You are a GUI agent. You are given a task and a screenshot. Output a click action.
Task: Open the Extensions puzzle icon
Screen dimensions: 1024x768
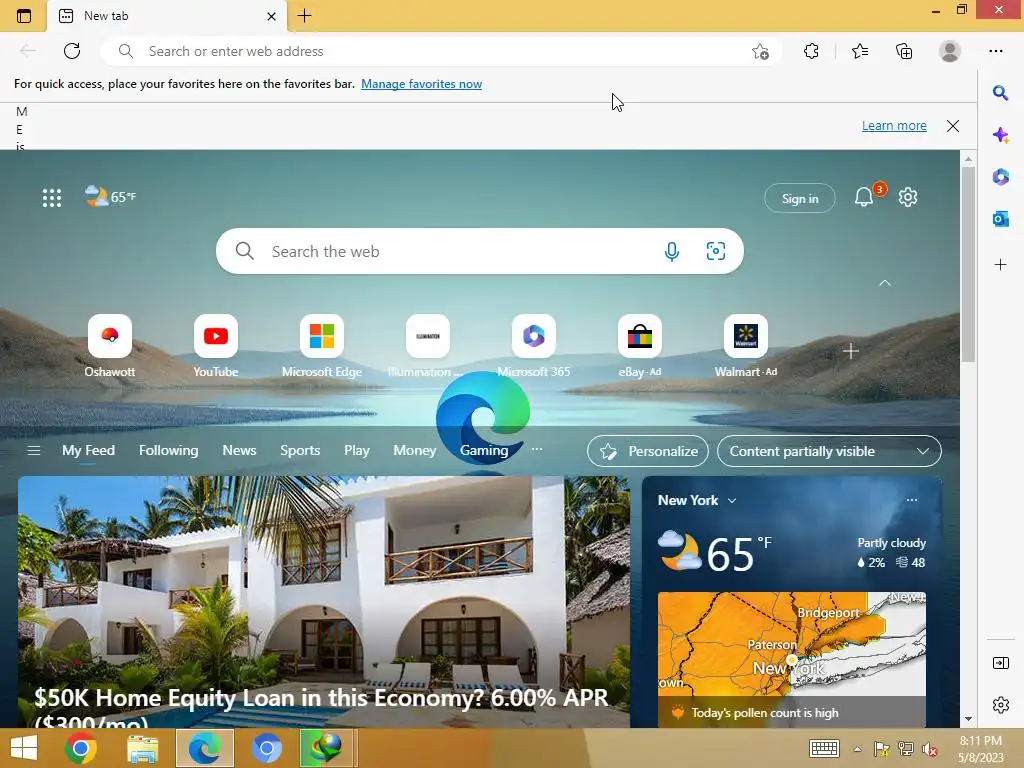coord(811,51)
